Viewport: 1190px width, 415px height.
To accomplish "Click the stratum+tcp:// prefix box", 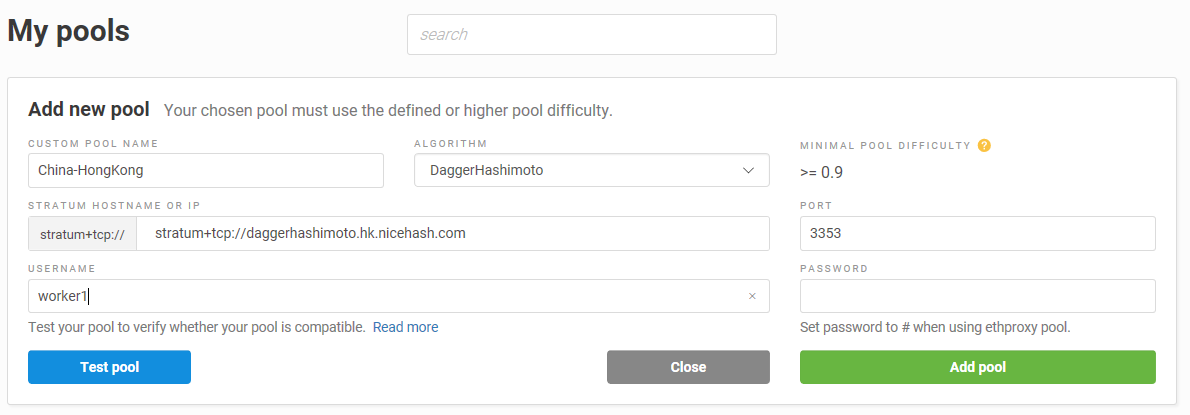I will pos(82,234).
